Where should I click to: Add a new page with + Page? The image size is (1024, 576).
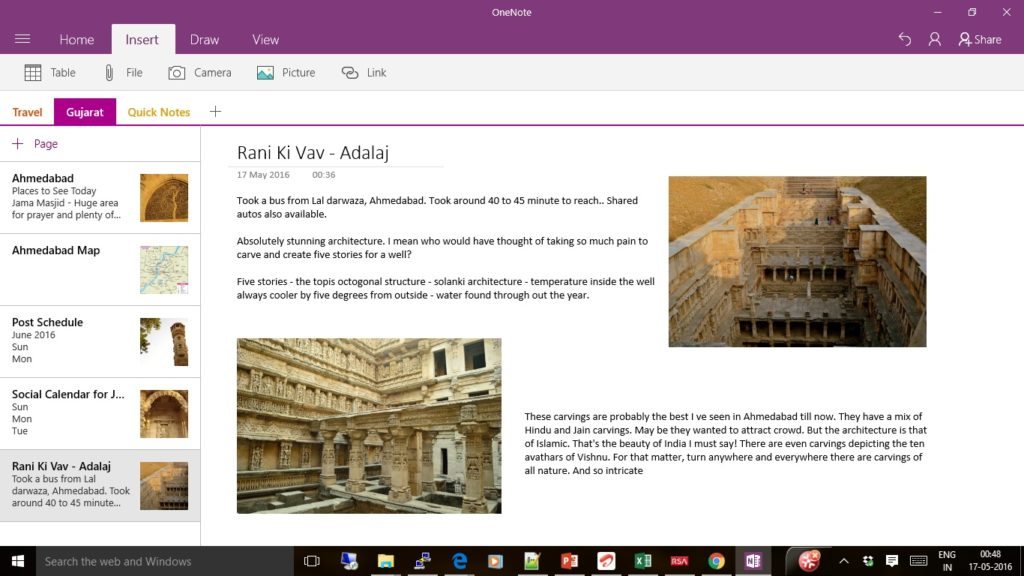[36, 143]
